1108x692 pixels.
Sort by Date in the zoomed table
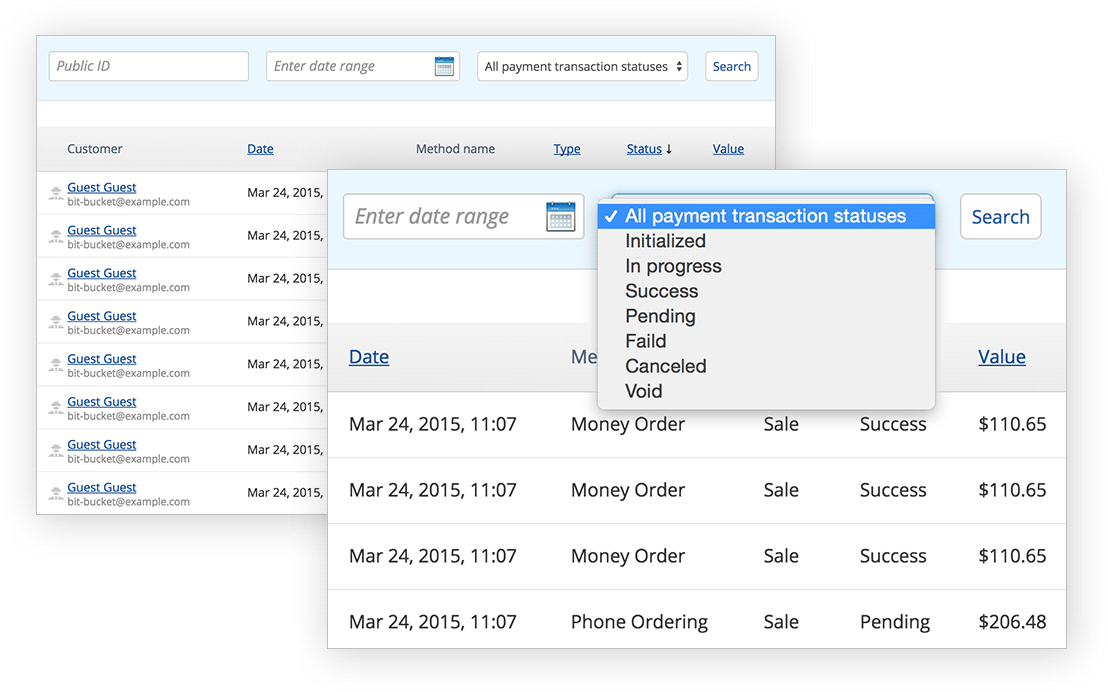click(368, 357)
